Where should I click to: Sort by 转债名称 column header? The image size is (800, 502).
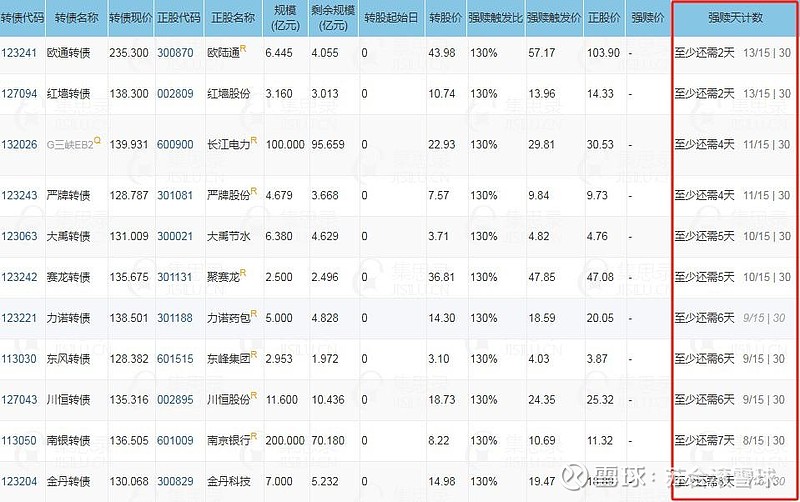tap(77, 18)
